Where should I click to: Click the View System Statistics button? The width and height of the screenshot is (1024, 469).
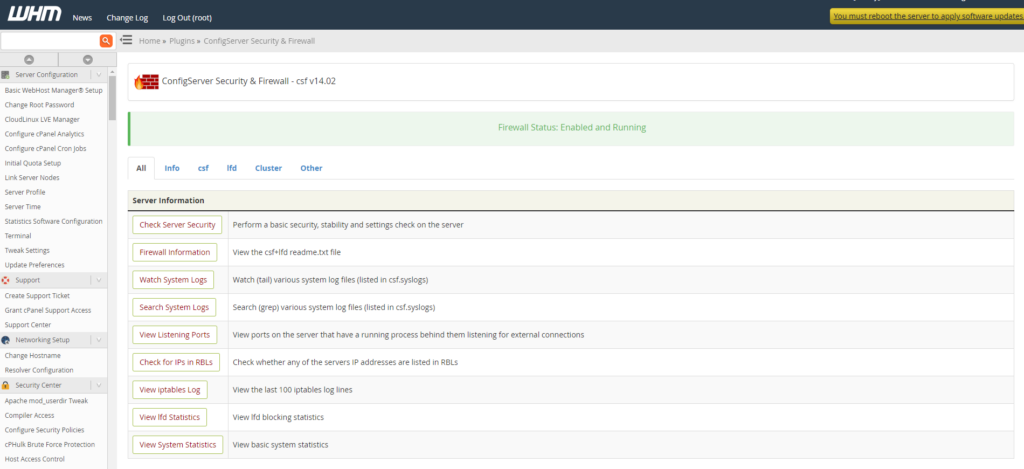coord(178,445)
